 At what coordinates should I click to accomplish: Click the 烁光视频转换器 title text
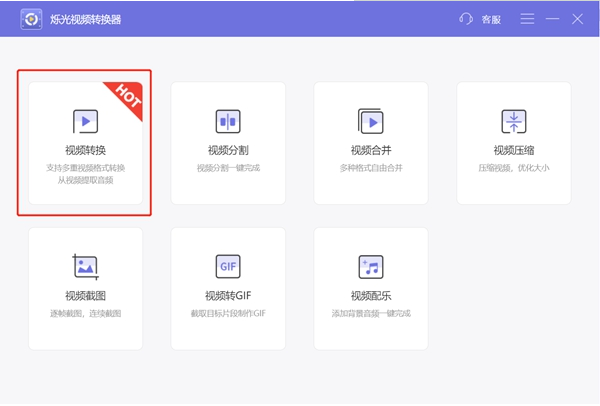85,19
